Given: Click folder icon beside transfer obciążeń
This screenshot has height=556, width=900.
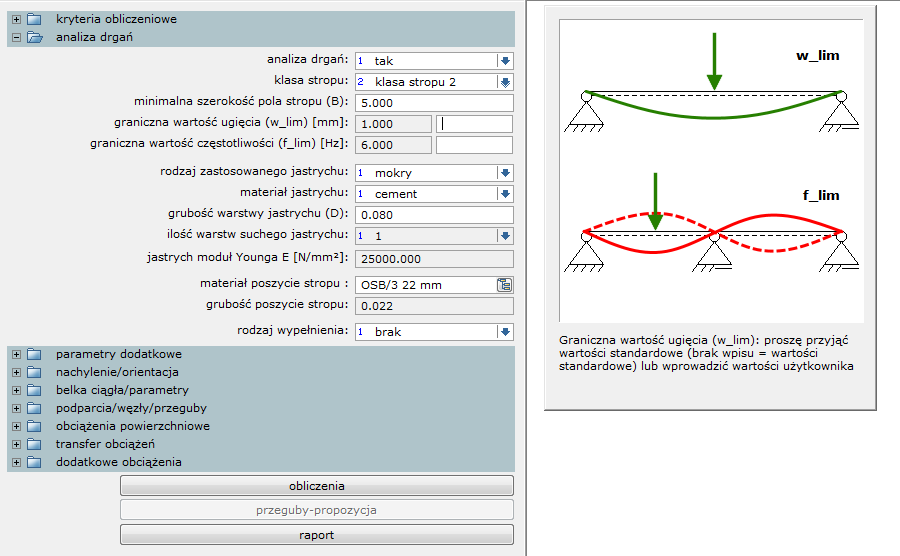Looking at the screenshot, I should coord(35,444).
